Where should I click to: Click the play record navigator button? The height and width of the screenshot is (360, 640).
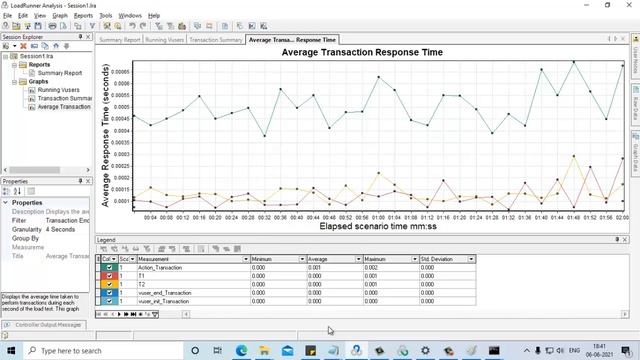point(119,314)
